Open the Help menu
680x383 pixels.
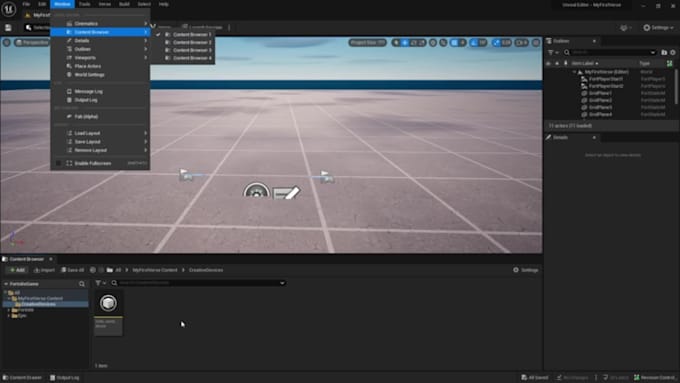(163, 4)
